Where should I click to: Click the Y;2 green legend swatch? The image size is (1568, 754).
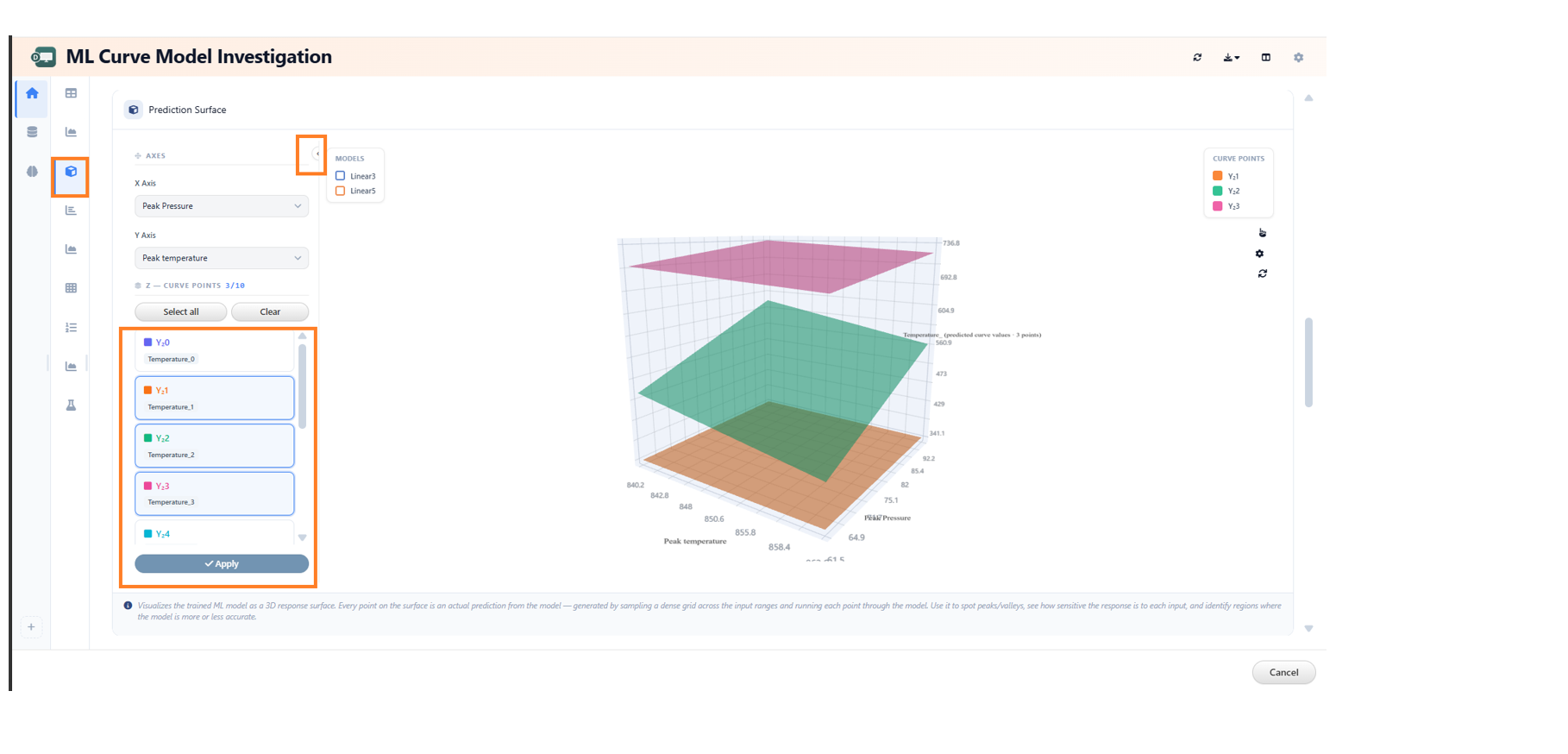click(x=1217, y=191)
